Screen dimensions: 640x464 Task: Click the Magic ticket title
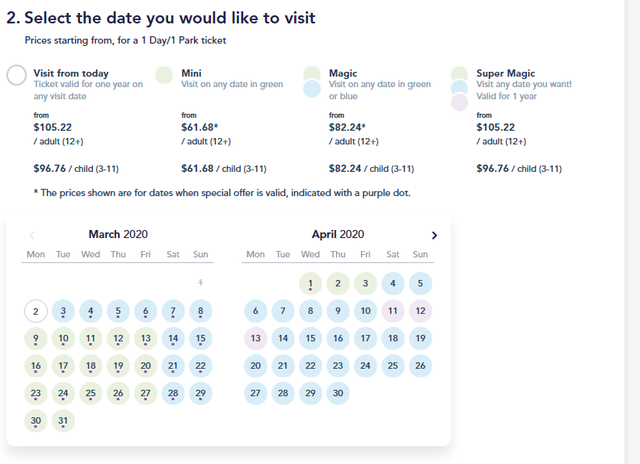click(x=343, y=73)
